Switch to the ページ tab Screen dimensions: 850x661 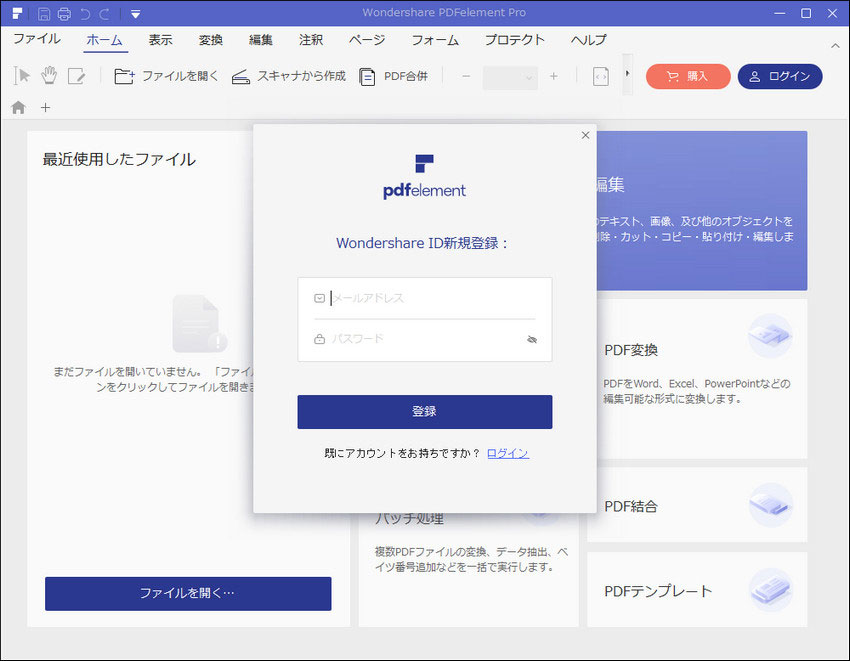click(x=367, y=40)
